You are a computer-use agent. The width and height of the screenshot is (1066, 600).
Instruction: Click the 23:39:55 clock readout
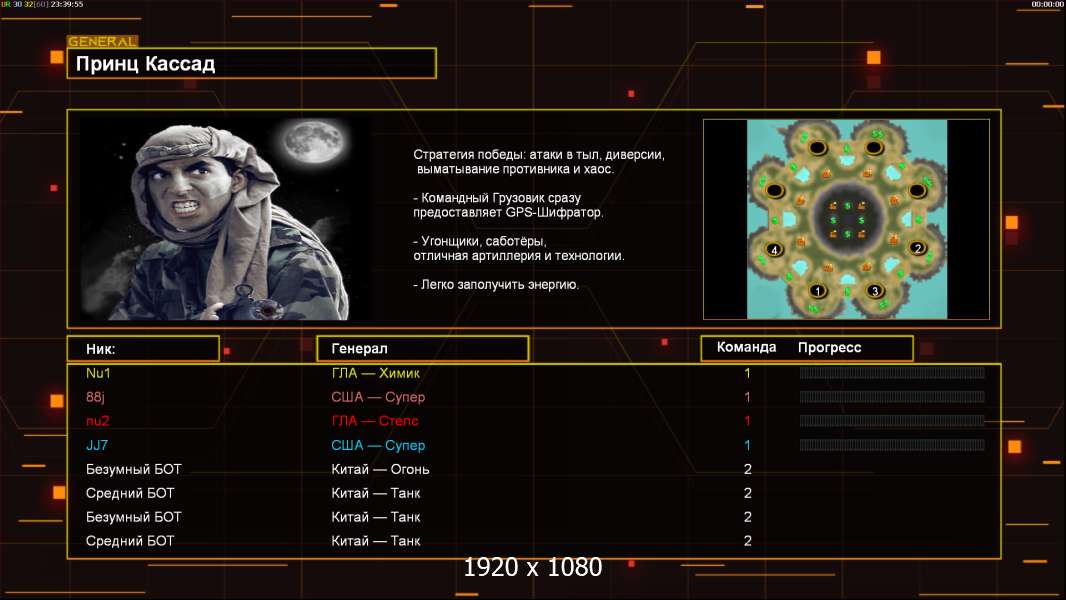tap(67, 4)
